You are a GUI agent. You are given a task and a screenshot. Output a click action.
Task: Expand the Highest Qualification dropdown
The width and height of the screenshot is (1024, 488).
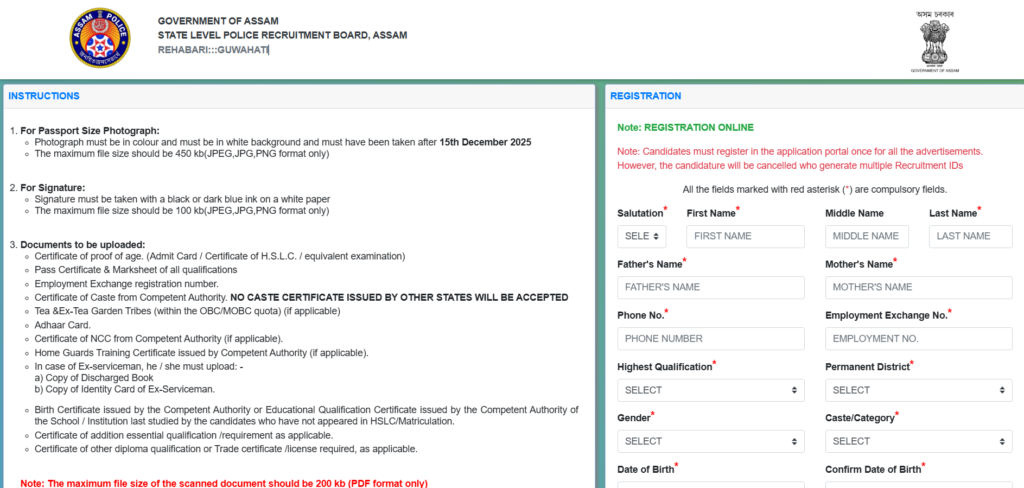[x=710, y=390]
